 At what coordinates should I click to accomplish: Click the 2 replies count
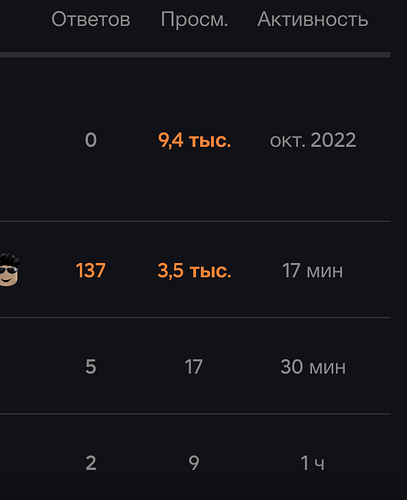(91, 463)
